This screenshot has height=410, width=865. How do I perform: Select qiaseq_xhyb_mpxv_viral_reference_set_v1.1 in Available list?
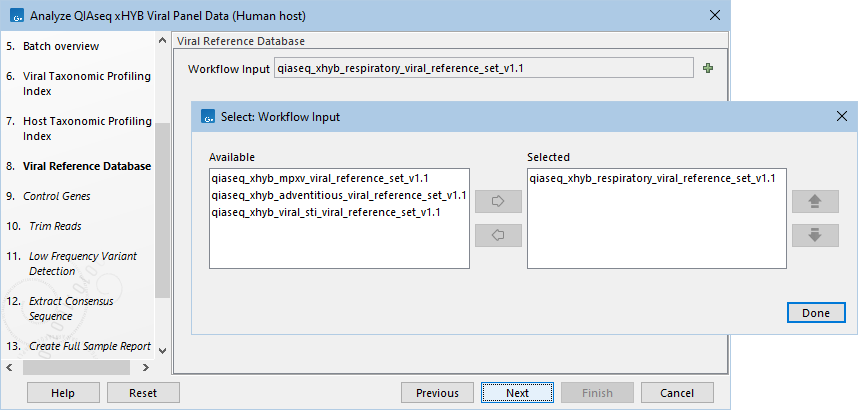320,178
